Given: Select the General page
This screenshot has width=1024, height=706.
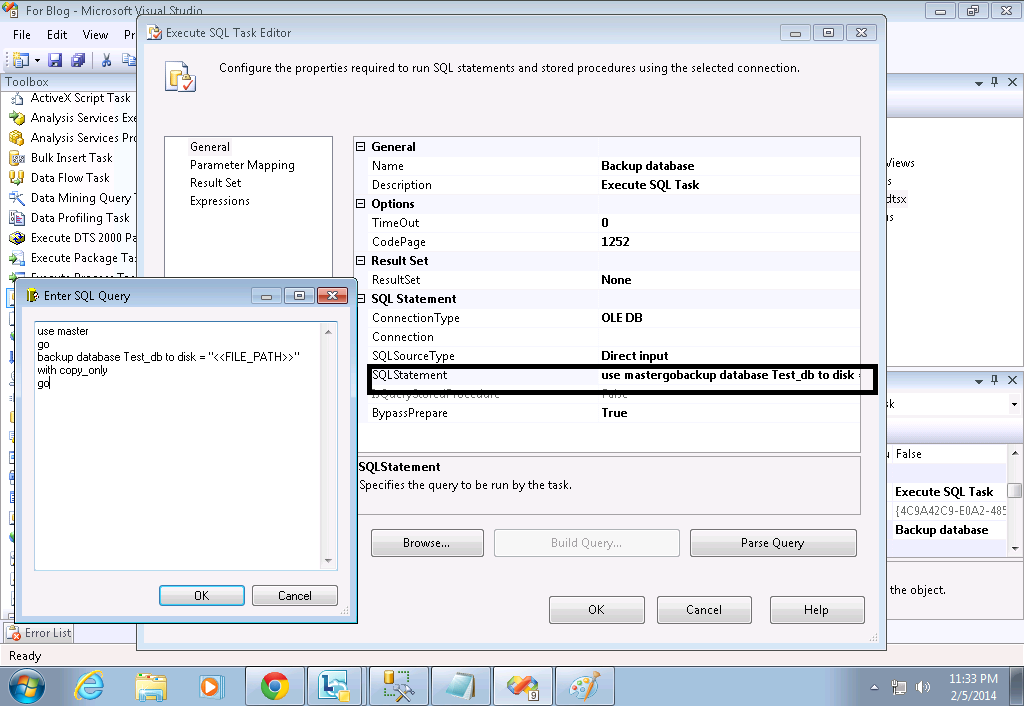Looking at the screenshot, I should click(x=210, y=147).
